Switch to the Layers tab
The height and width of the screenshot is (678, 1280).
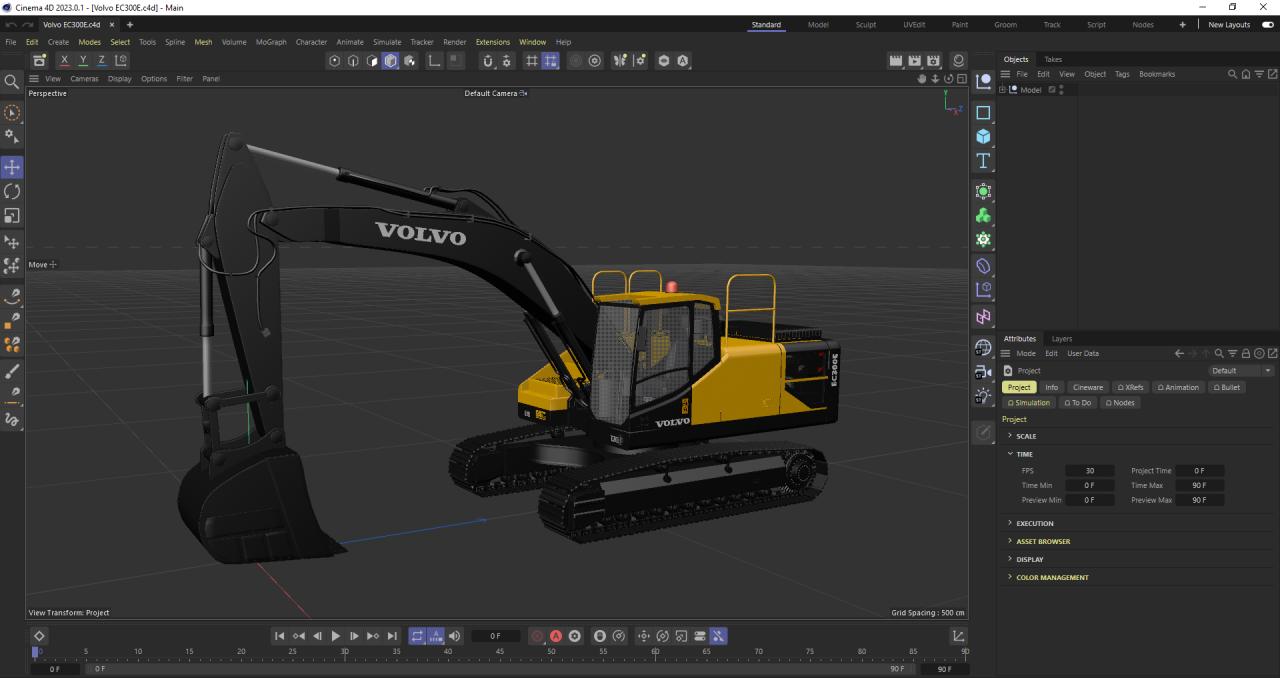pyautogui.click(x=1061, y=339)
